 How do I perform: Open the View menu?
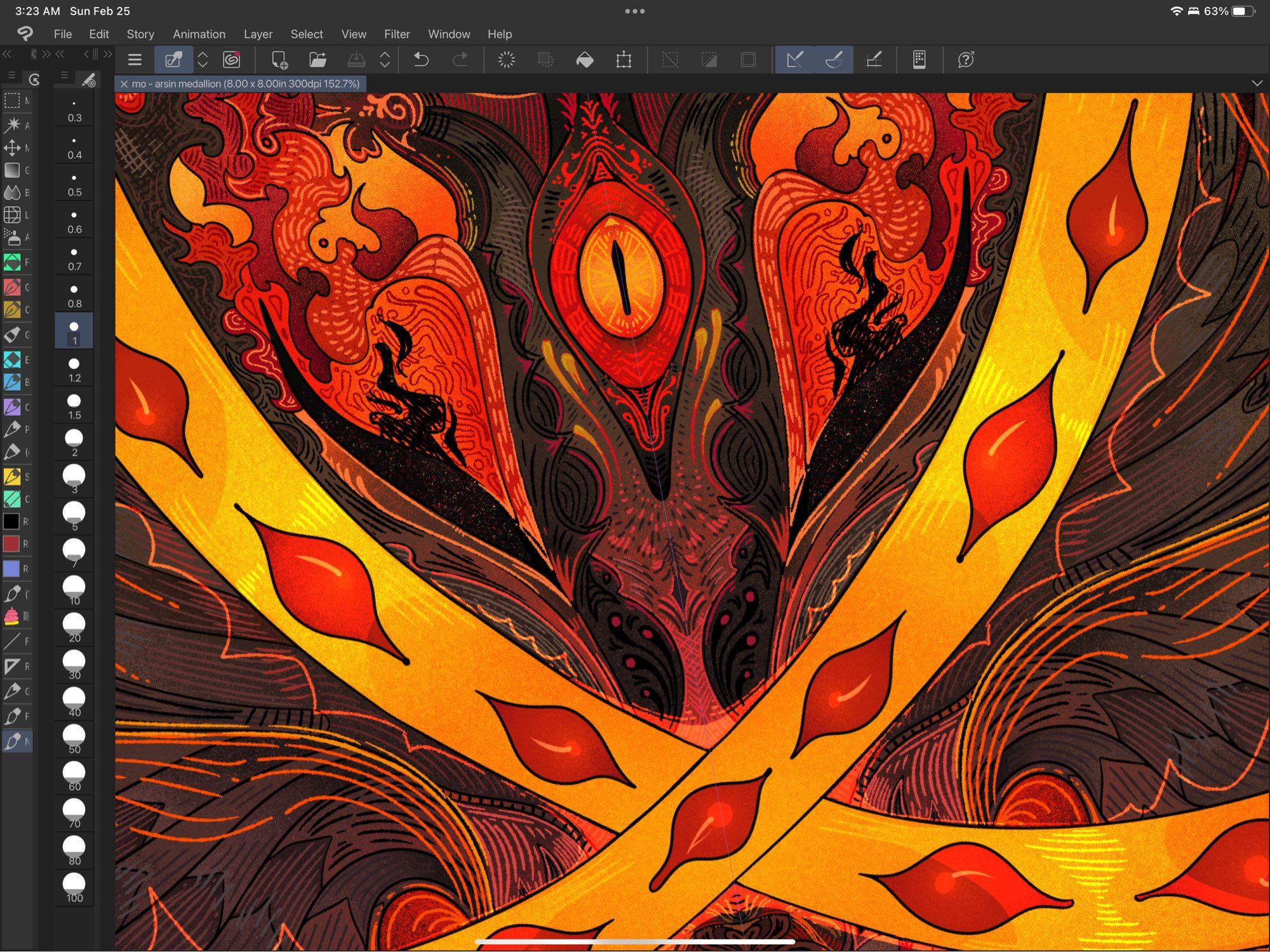tap(354, 34)
